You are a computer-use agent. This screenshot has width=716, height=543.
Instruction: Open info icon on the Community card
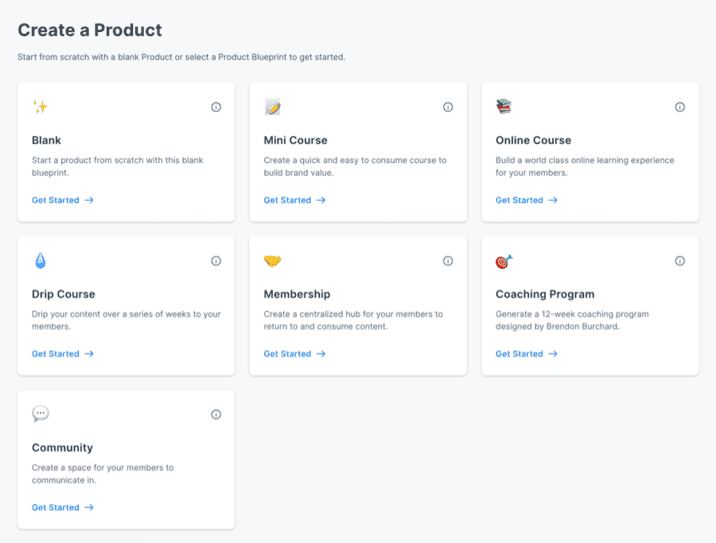click(x=216, y=414)
